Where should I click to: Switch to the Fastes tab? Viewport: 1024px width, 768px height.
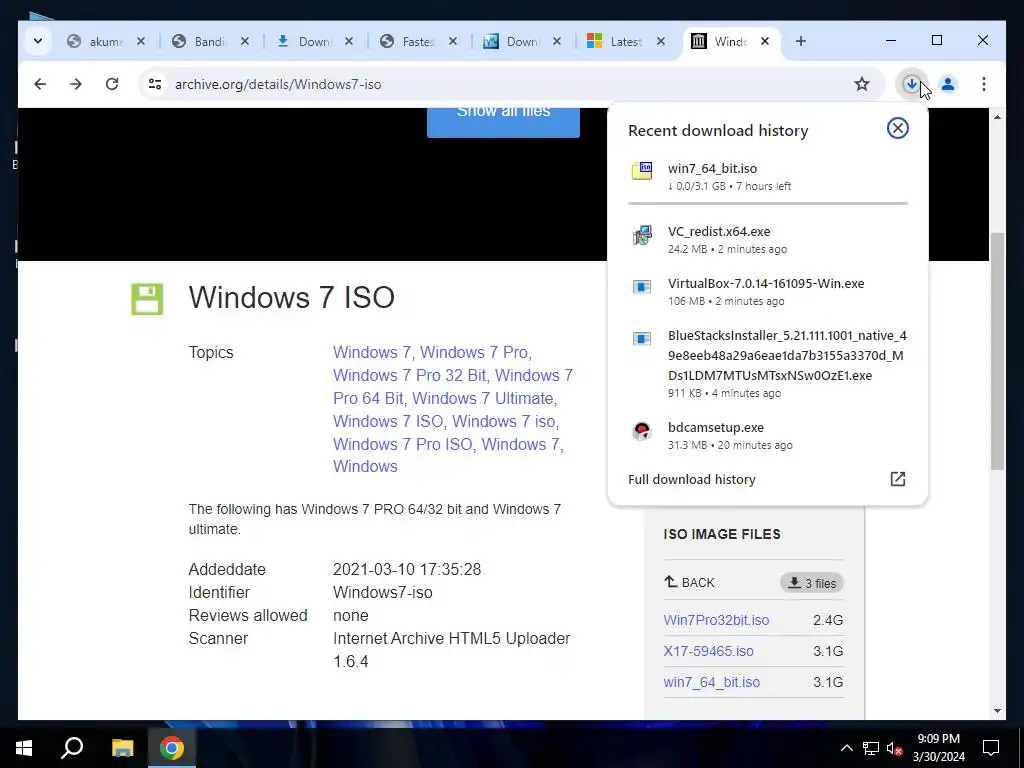[418, 41]
